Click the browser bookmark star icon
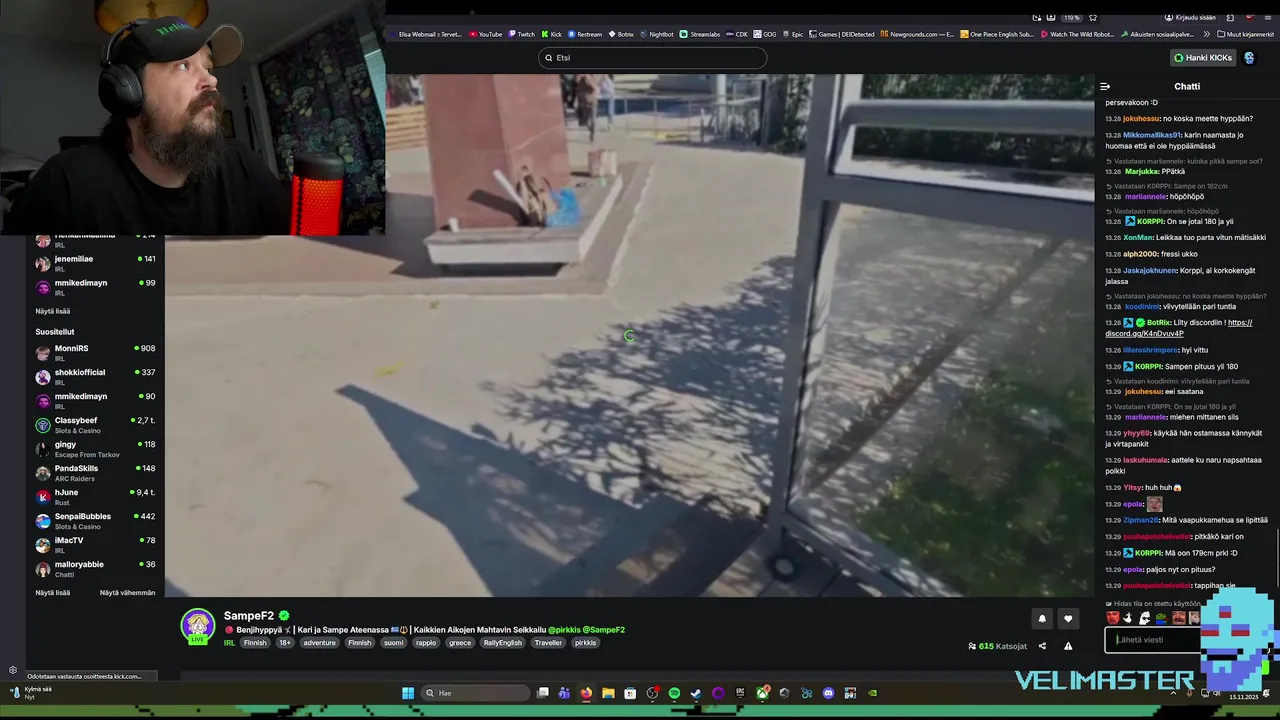Viewport: 1280px width, 720px height. [x=1093, y=17]
